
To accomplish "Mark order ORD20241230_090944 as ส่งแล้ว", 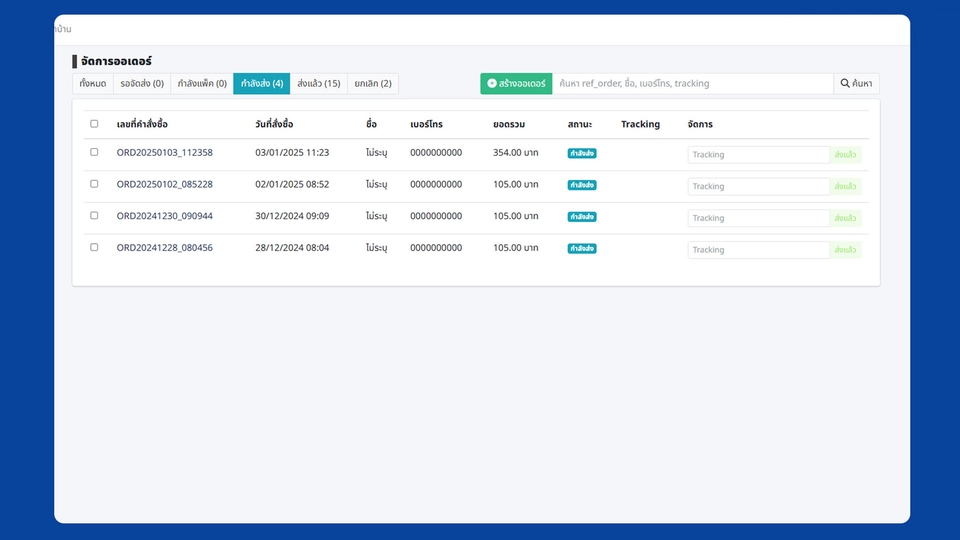I will pos(846,218).
